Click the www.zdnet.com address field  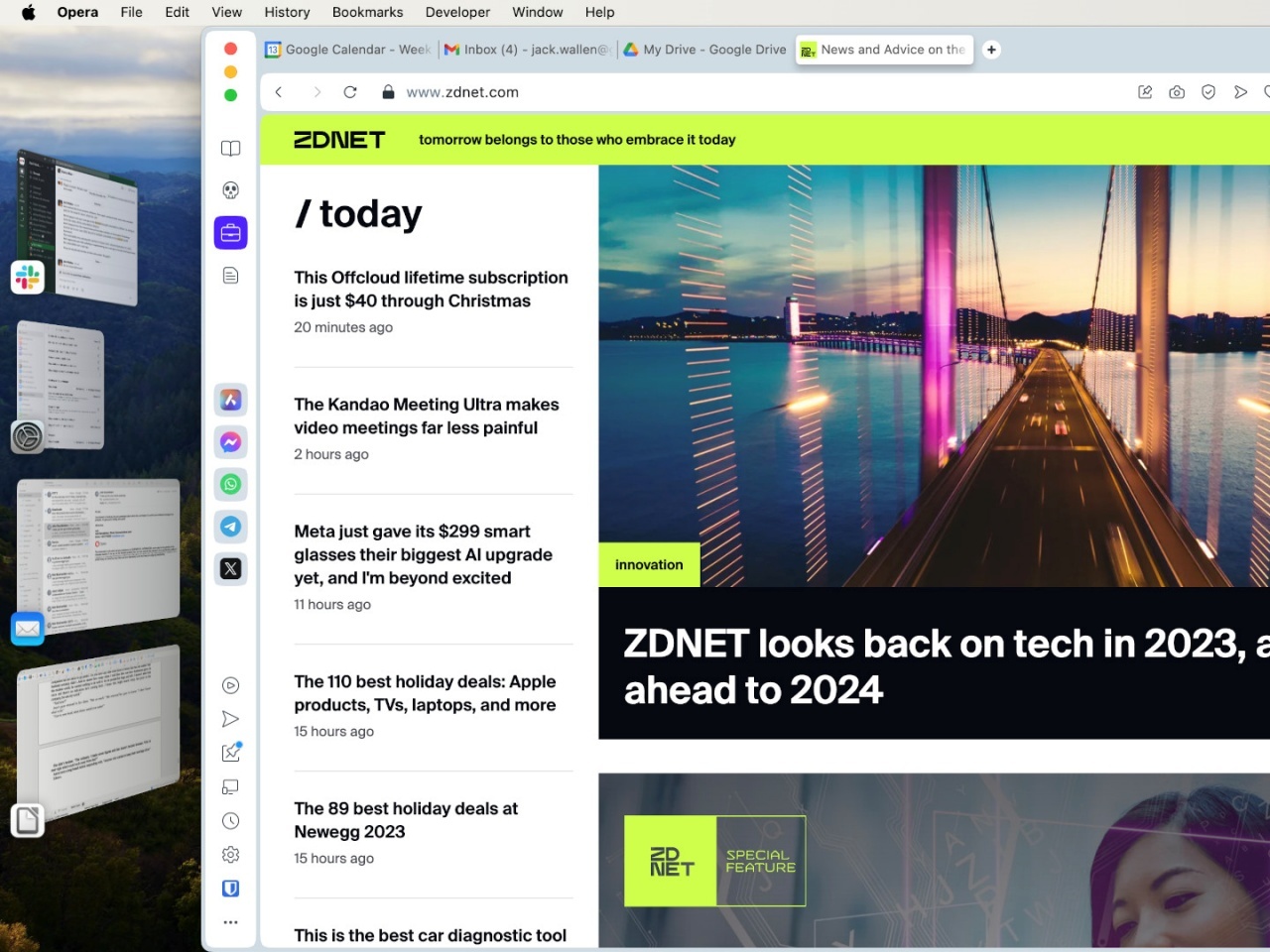click(x=462, y=92)
